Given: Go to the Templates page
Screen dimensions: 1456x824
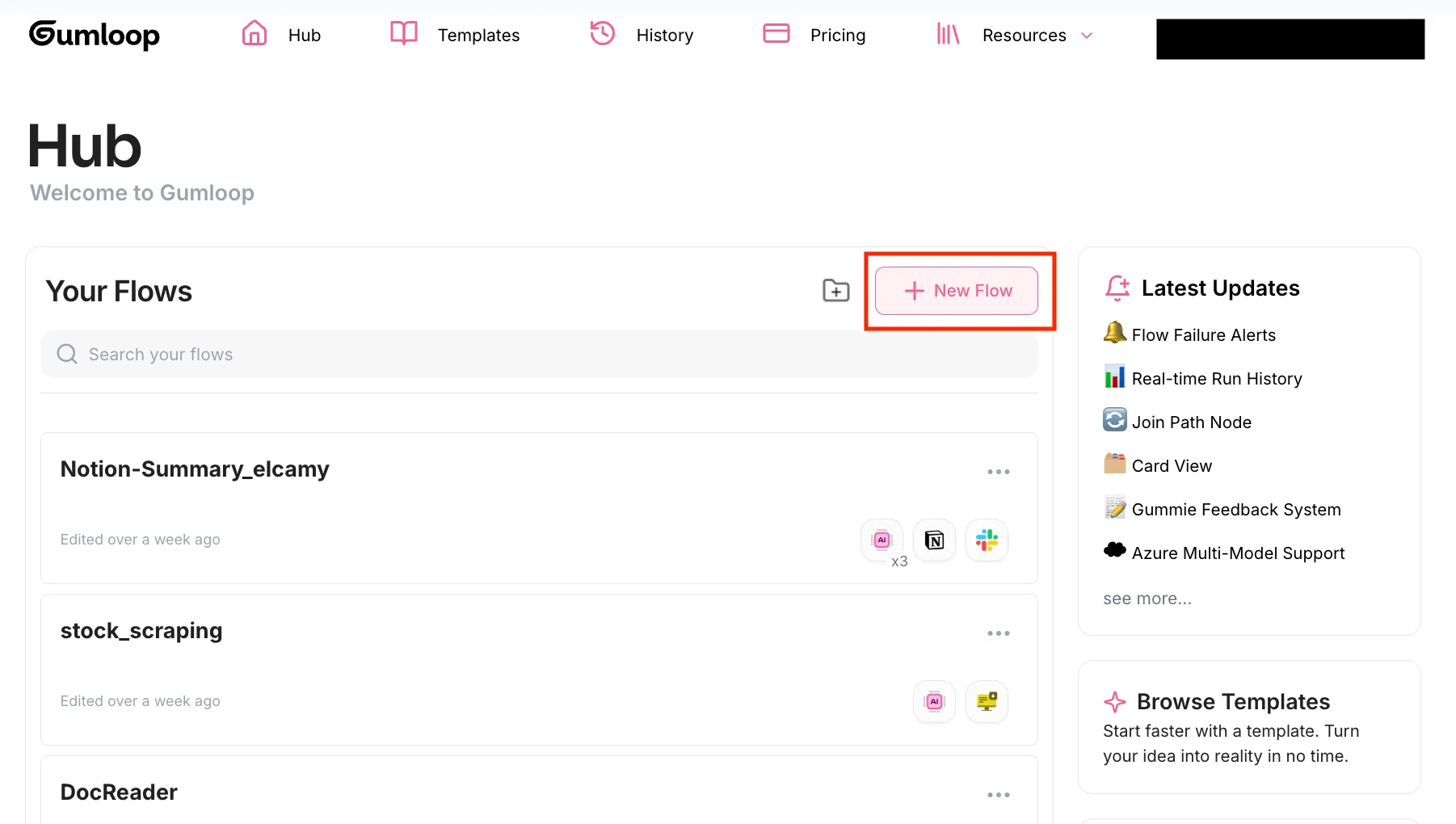Looking at the screenshot, I should point(478,36).
